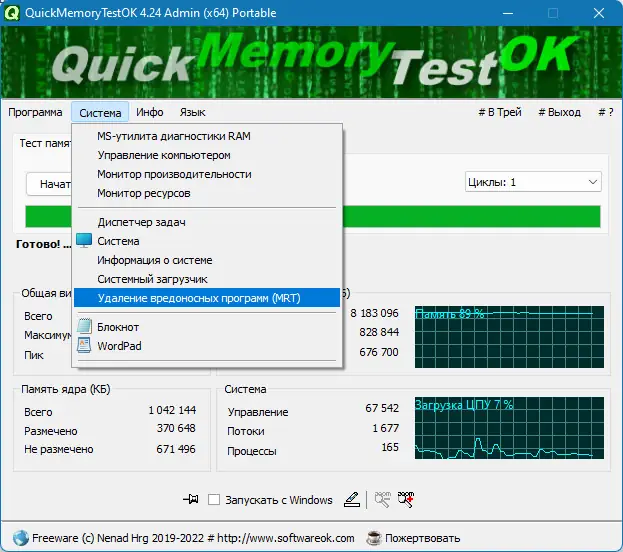This screenshot has width=623, height=552.
Task: Click the Пик label
Action: pyautogui.click(x=34, y=355)
